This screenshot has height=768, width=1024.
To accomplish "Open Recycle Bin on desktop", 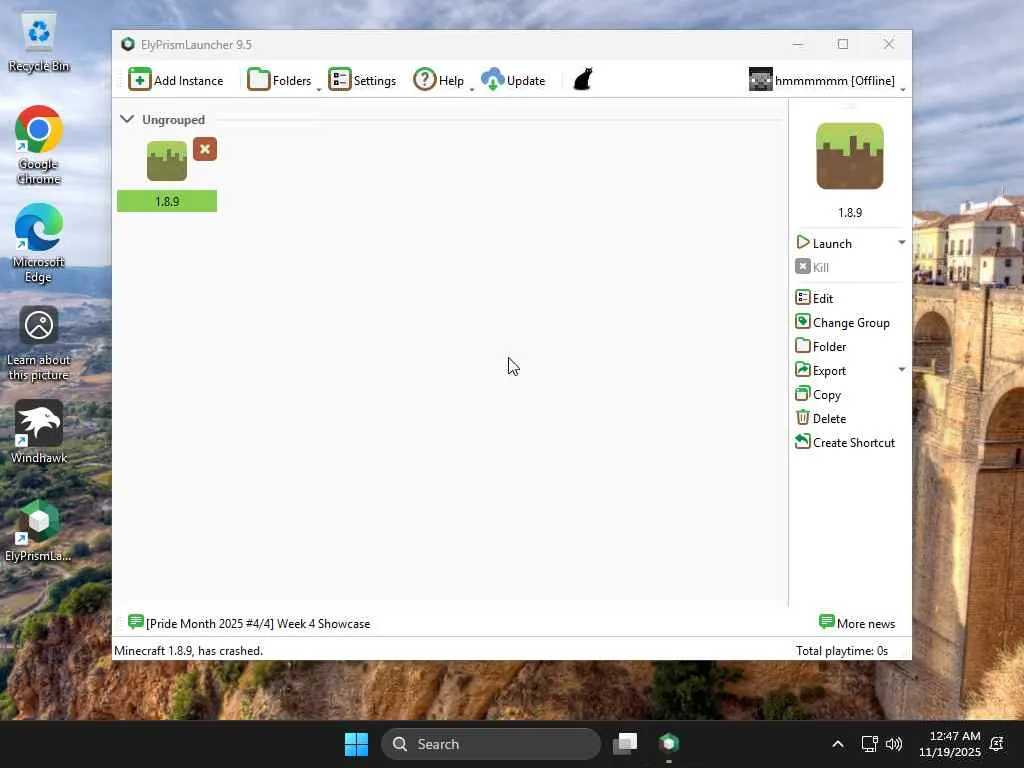I will 39,43.
